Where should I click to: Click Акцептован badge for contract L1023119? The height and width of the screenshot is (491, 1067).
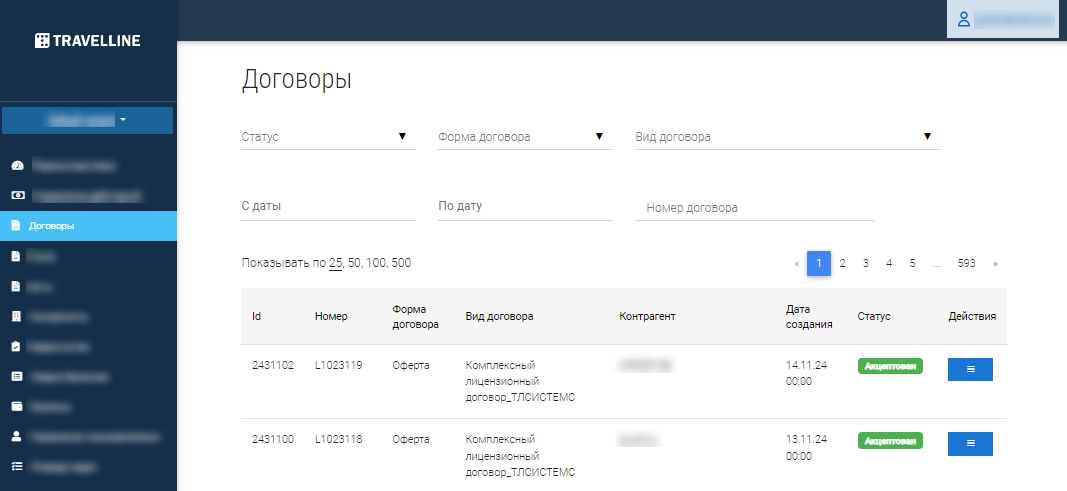point(890,366)
